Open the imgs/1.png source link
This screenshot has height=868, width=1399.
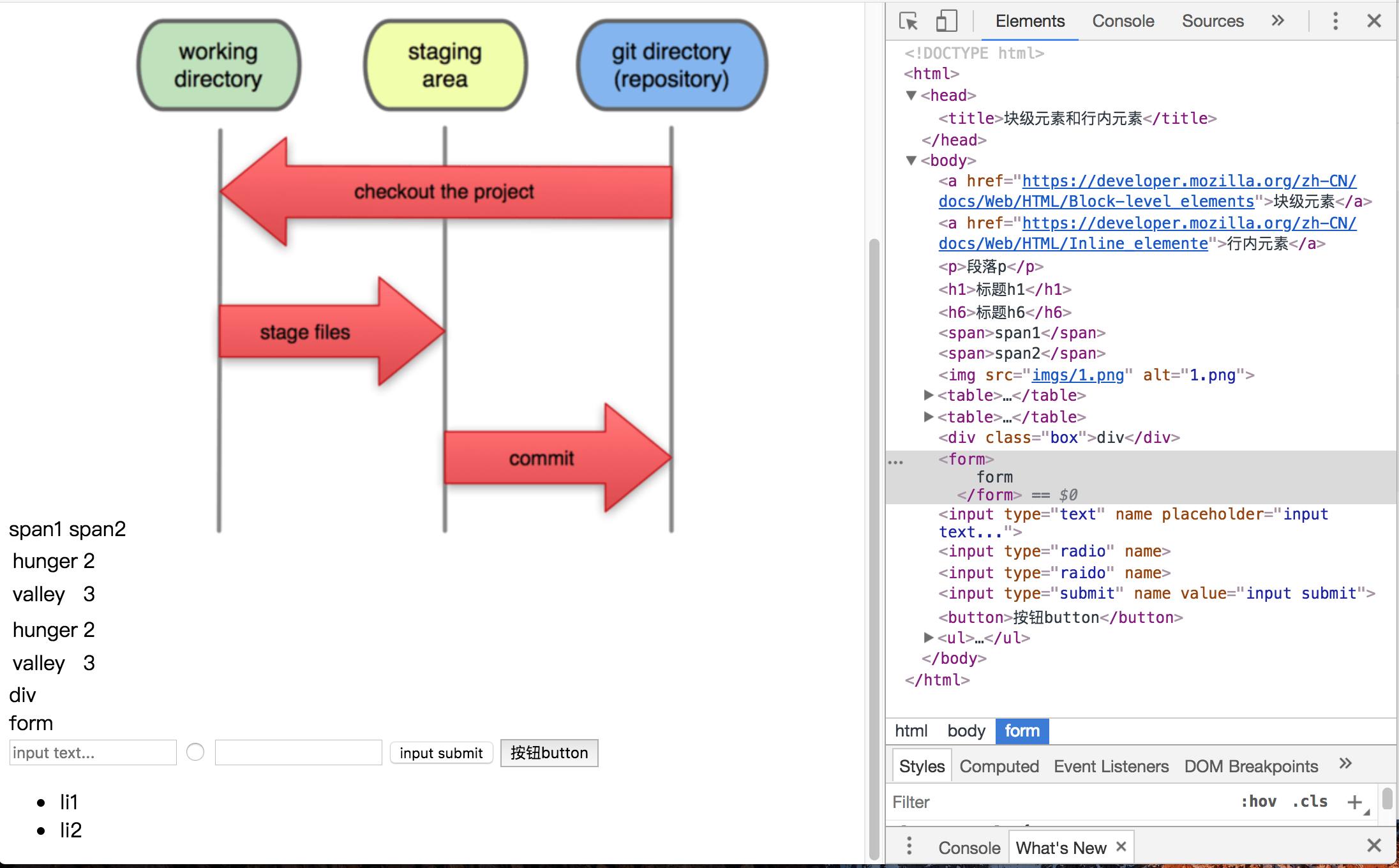coord(1077,375)
